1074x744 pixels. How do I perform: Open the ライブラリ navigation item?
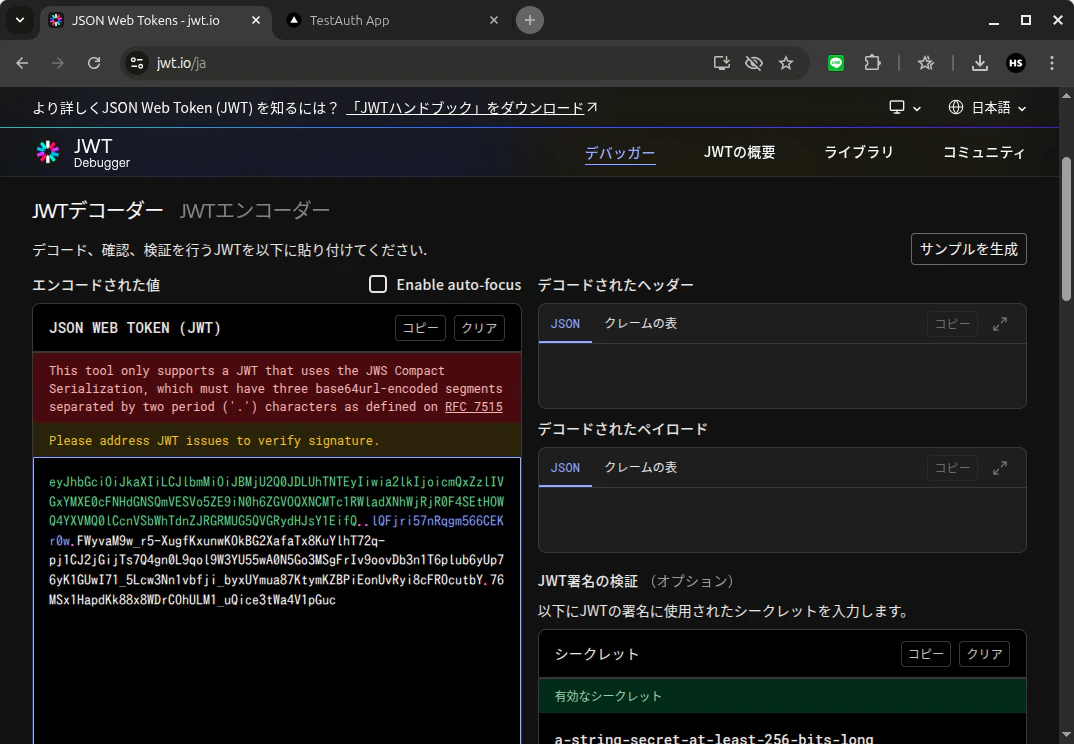coord(858,152)
